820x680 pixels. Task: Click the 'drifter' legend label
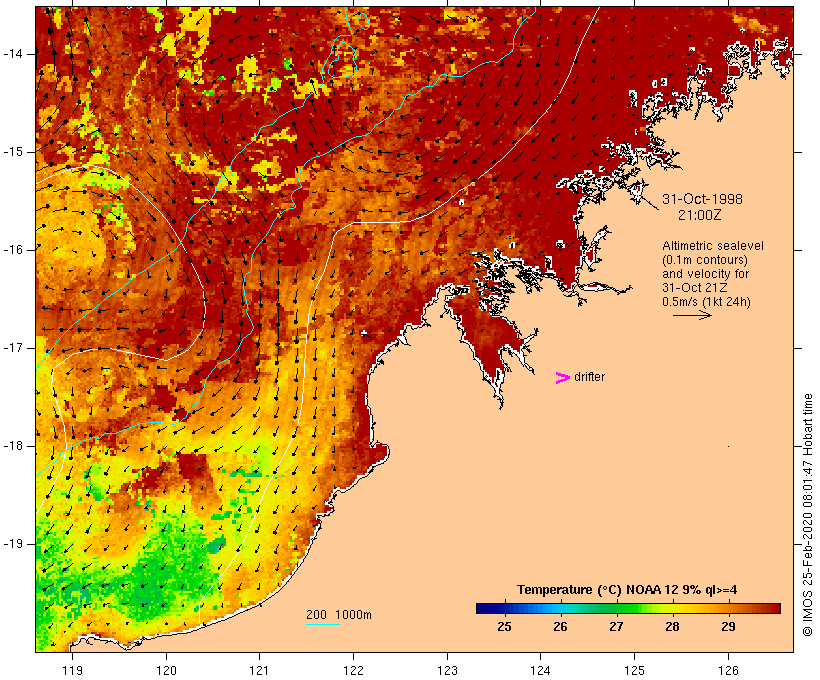point(589,377)
